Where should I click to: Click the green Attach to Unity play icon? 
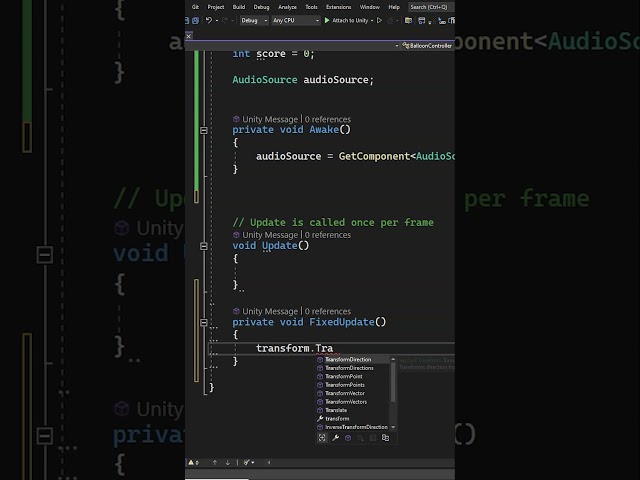pyautogui.click(x=327, y=20)
